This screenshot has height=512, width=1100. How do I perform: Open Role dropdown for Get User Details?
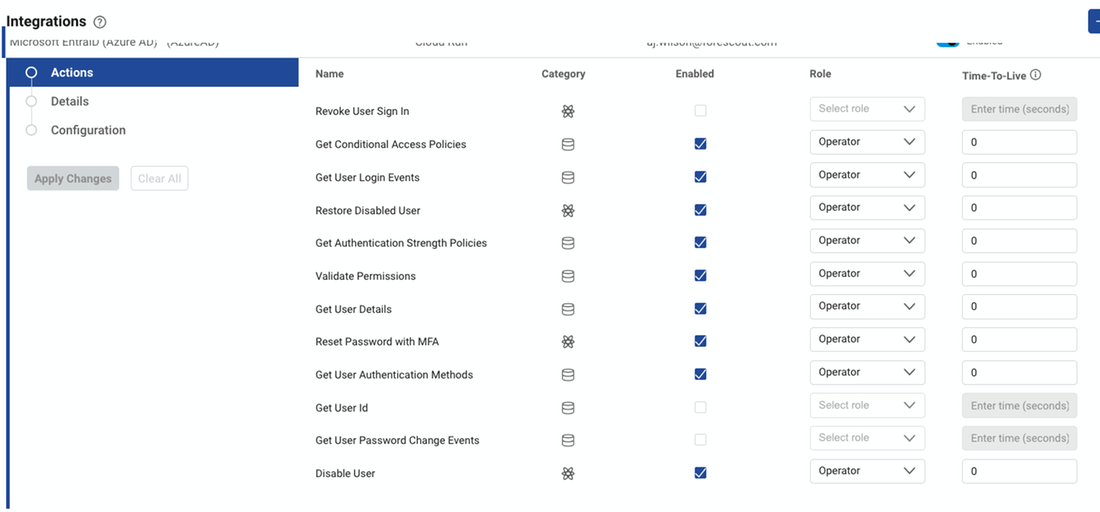[867, 306]
